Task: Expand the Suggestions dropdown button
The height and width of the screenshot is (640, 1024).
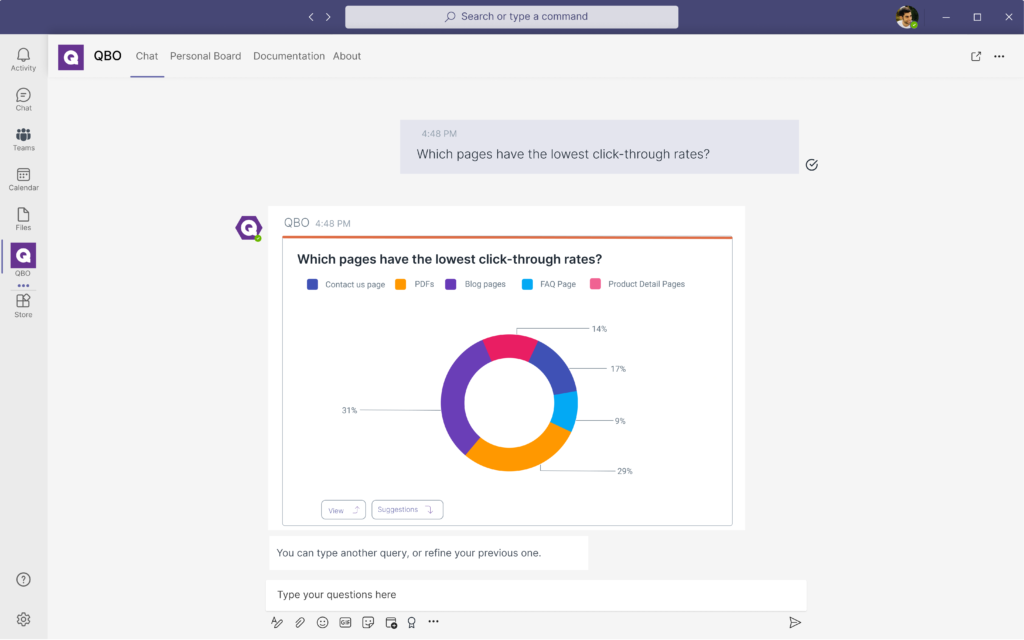Action: coord(407,510)
